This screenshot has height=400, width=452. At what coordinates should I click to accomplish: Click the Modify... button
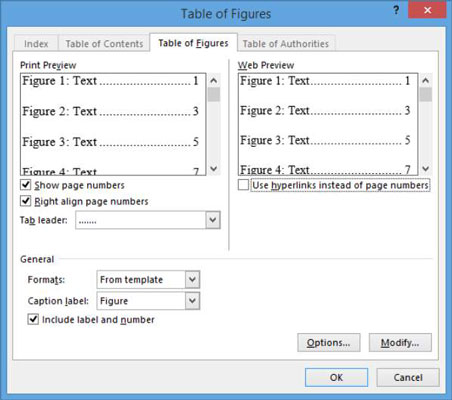click(x=400, y=343)
